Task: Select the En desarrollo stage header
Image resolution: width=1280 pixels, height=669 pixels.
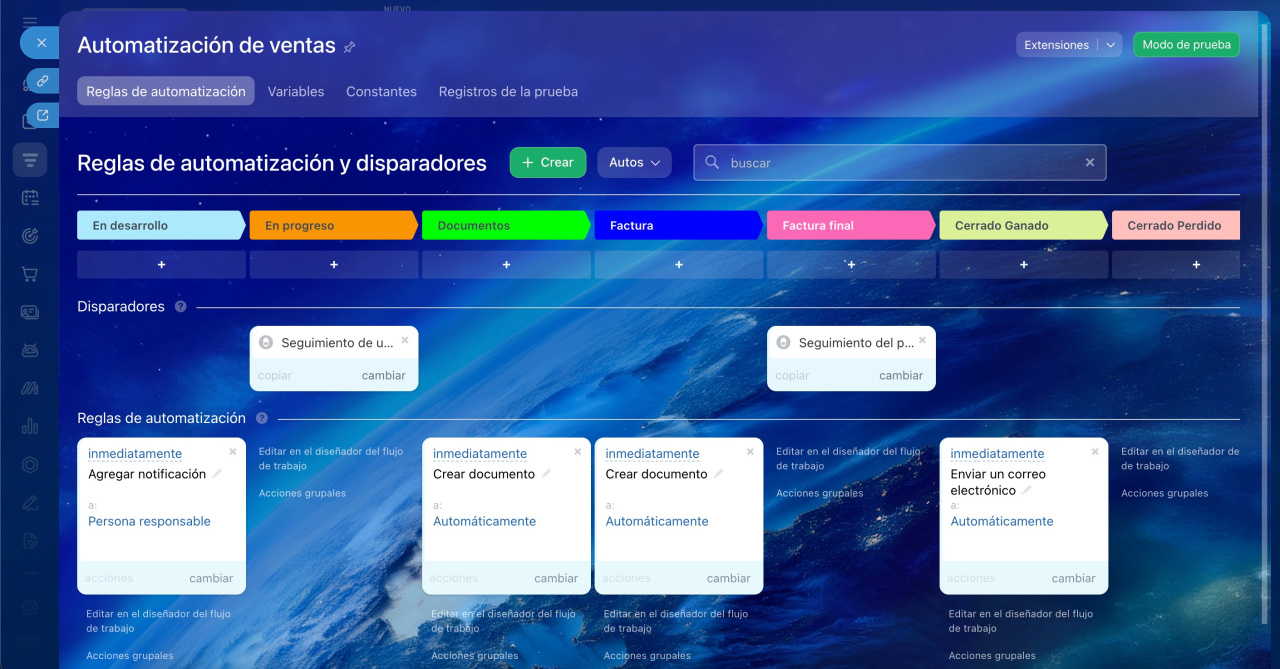Action: click(x=161, y=225)
